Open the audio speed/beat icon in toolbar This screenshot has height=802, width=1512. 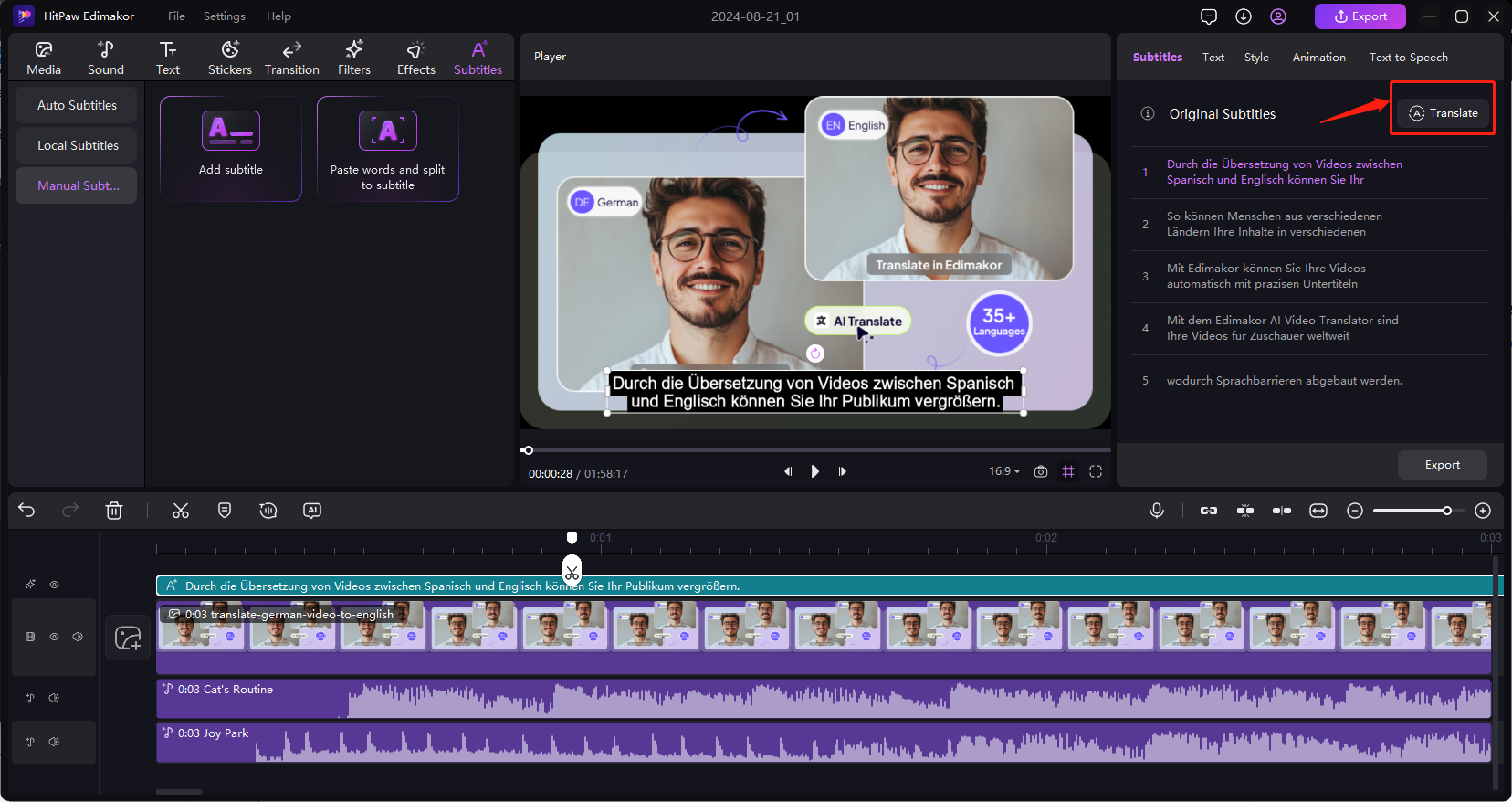point(268,511)
